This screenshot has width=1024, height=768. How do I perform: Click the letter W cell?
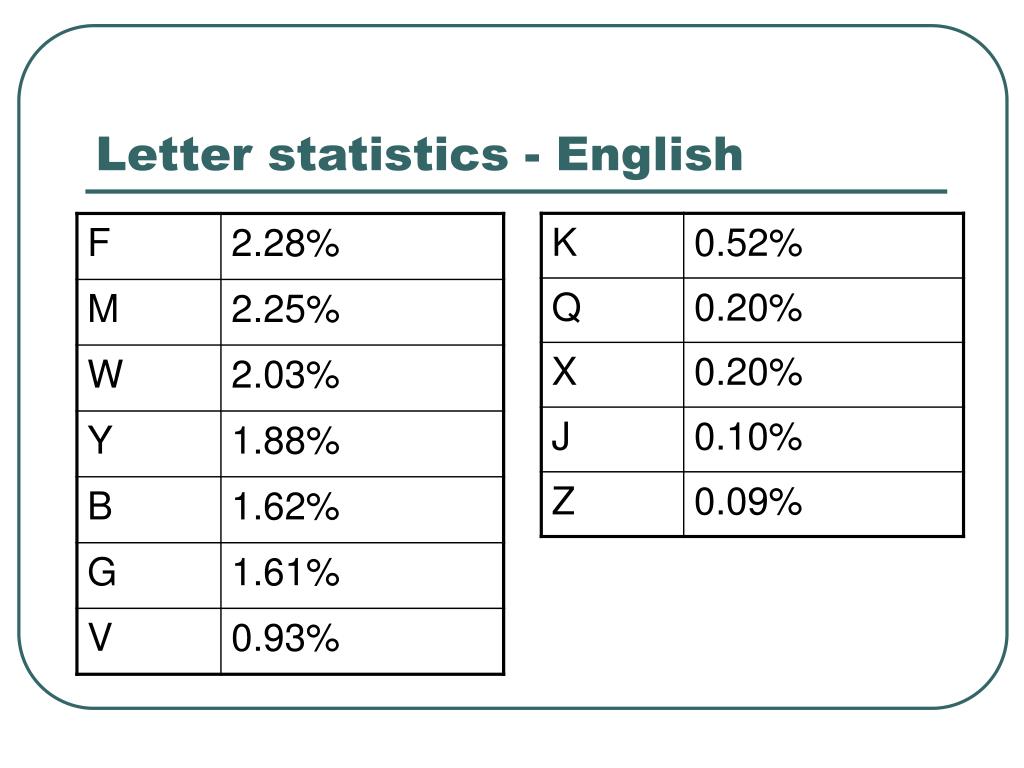[150, 378]
